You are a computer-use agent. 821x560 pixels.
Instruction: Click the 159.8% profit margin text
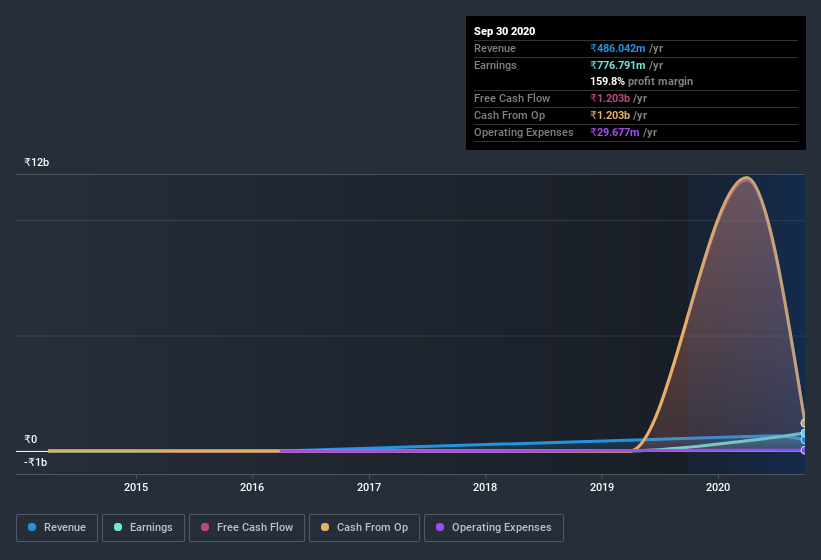(641, 81)
